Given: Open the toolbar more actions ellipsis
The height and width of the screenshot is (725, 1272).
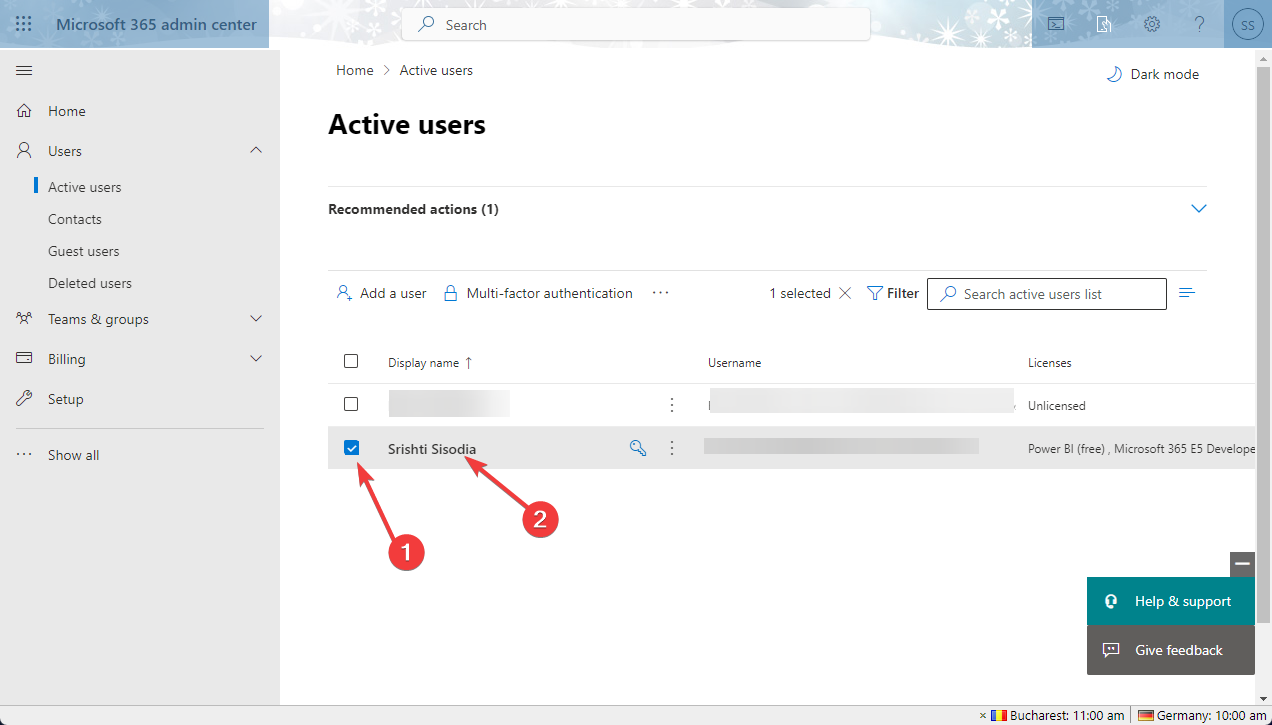Looking at the screenshot, I should coord(660,293).
